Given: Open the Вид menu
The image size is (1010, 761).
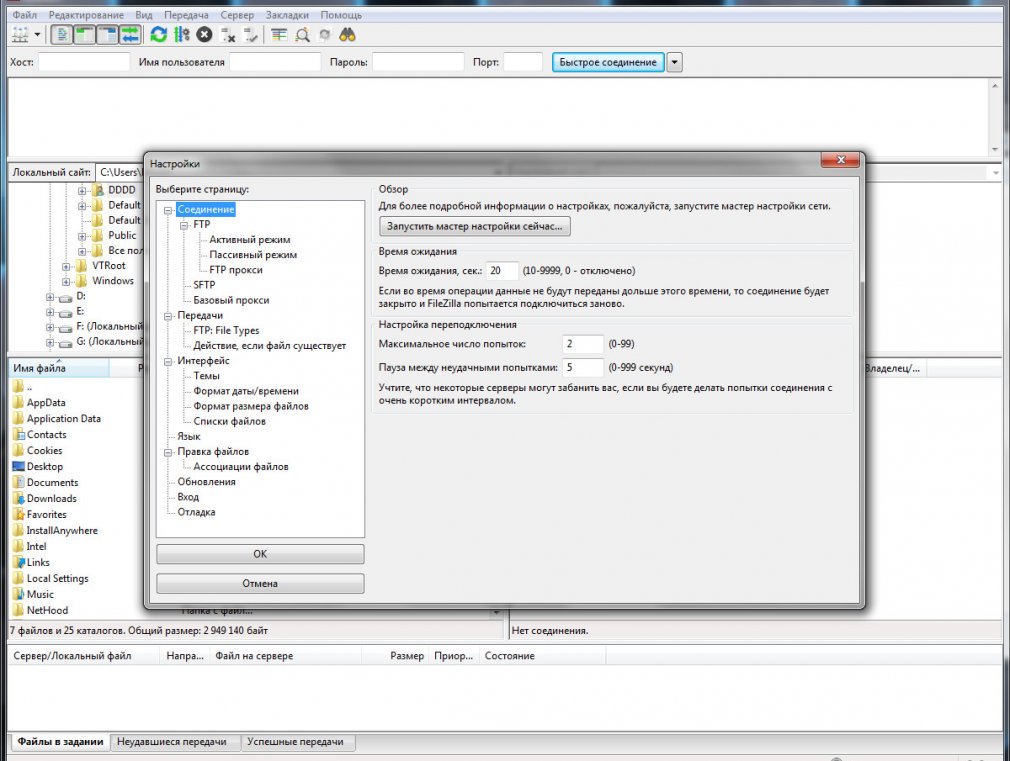Looking at the screenshot, I should point(144,15).
